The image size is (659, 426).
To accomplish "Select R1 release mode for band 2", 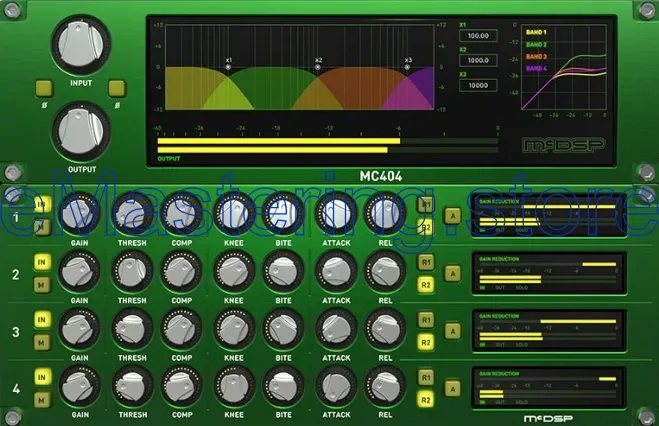I will click(x=426, y=262).
